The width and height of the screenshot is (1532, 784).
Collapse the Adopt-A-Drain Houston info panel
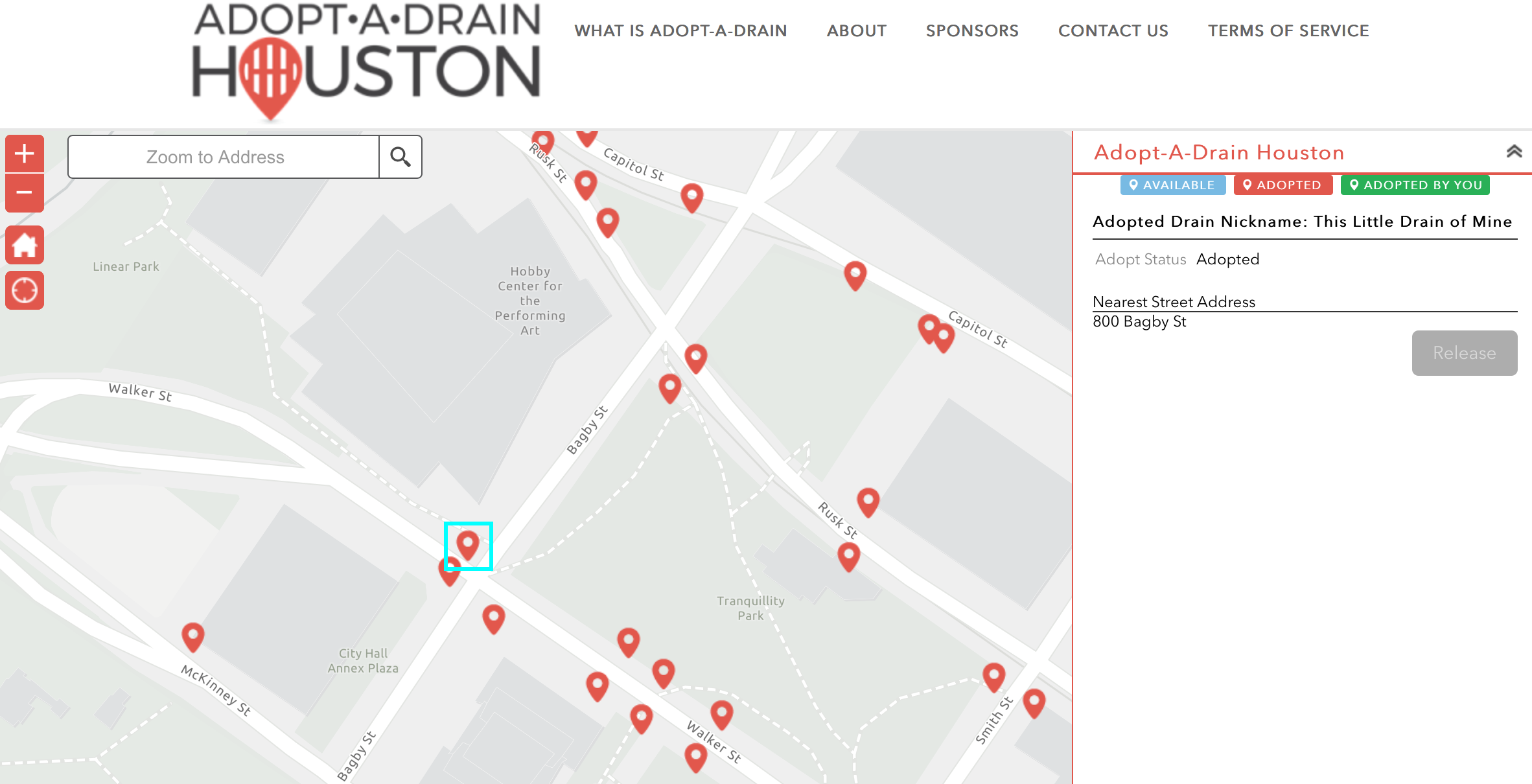(1515, 151)
